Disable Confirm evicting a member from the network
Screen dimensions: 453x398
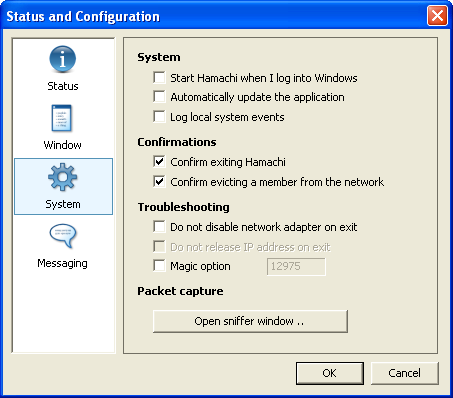[x=159, y=182]
